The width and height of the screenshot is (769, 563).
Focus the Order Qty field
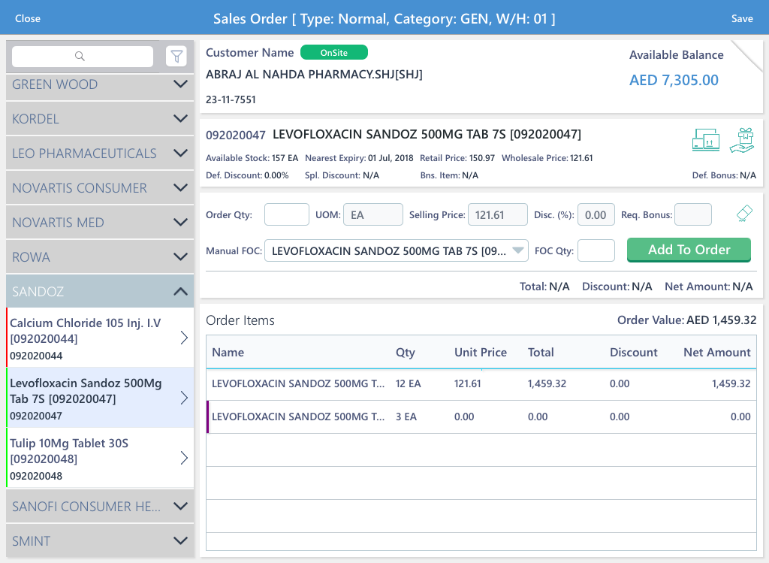point(286,215)
